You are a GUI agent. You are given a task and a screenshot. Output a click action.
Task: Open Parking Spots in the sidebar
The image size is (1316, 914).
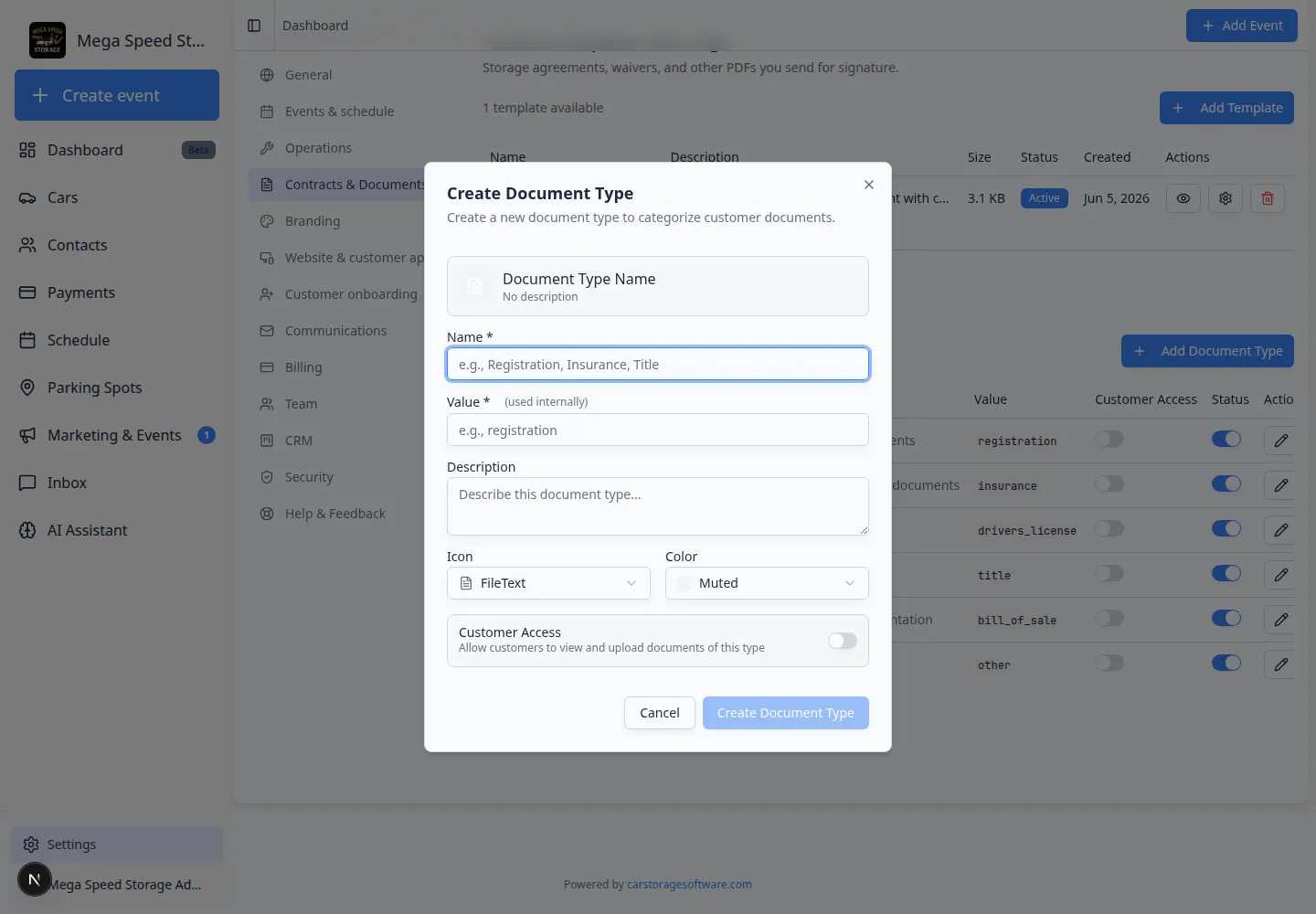coord(117,388)
